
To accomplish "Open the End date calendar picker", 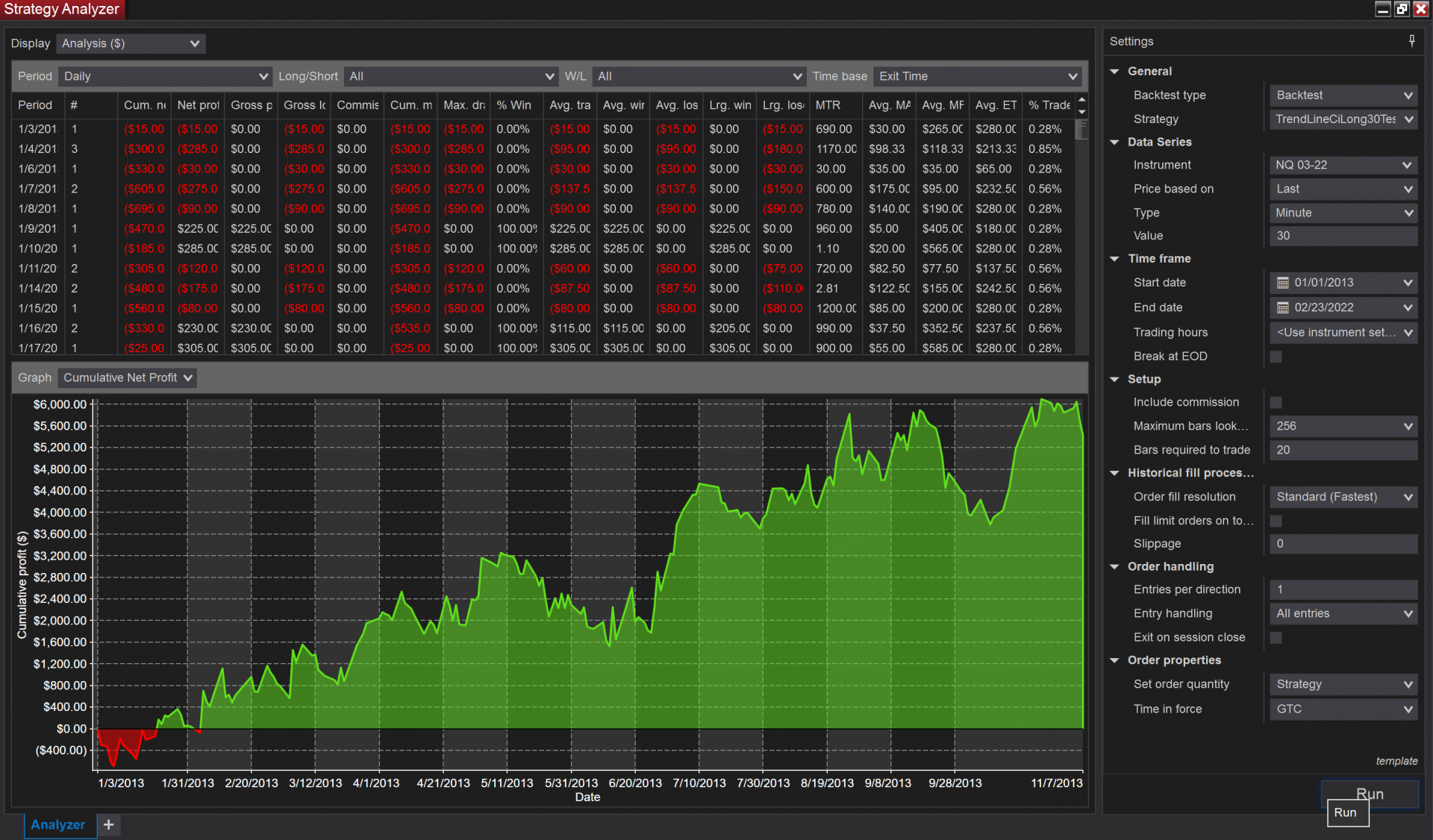I will click(1282, 307).
